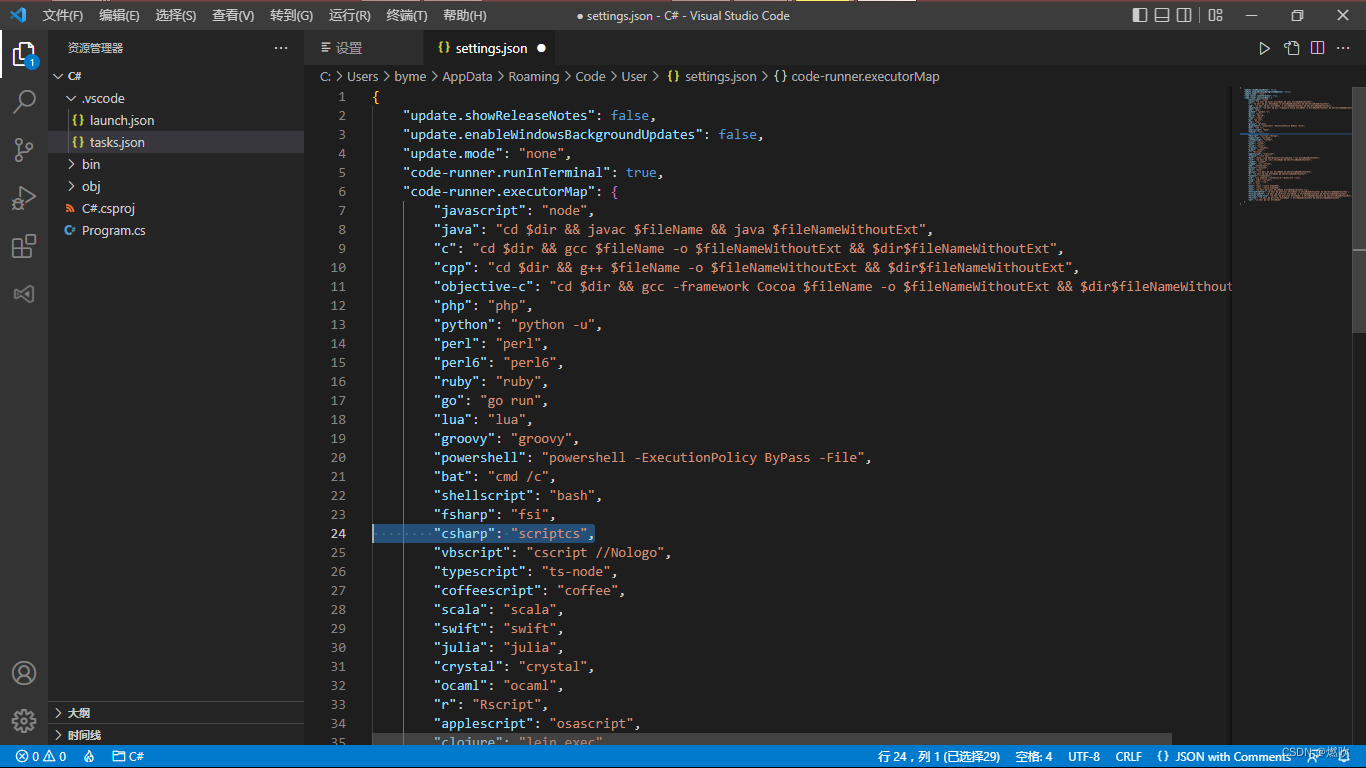Click byme in the breadcrumb
Screen dimensions: 1366x768
click(410, 76)
